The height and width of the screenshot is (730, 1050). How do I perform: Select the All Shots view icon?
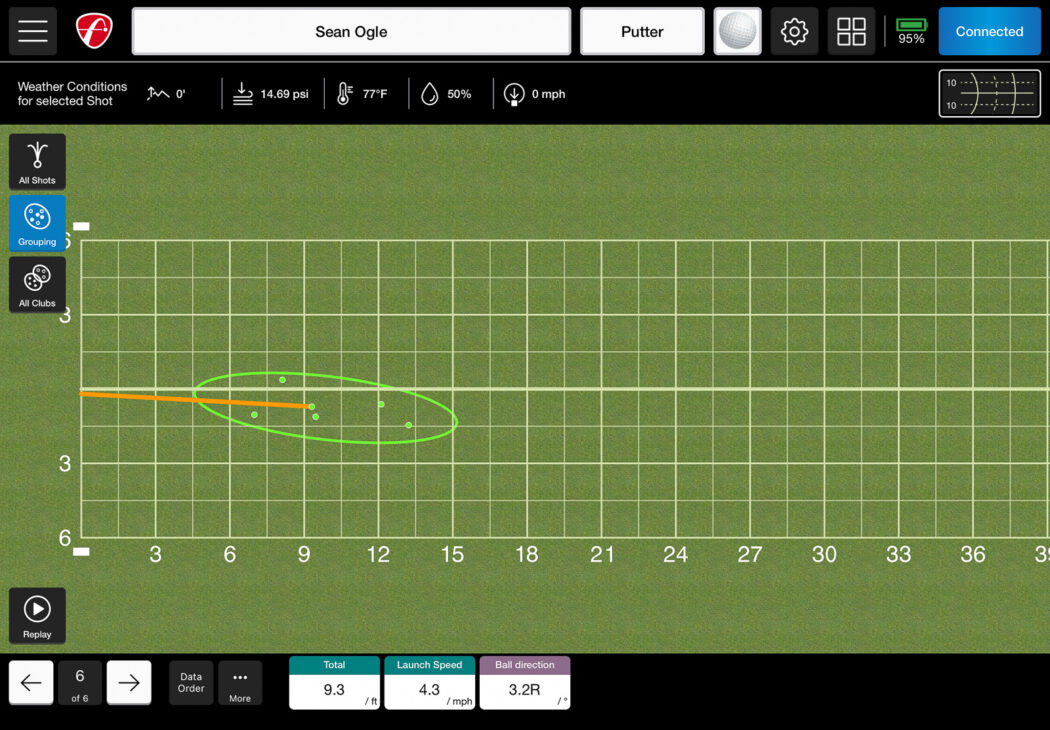coord(37,161)
